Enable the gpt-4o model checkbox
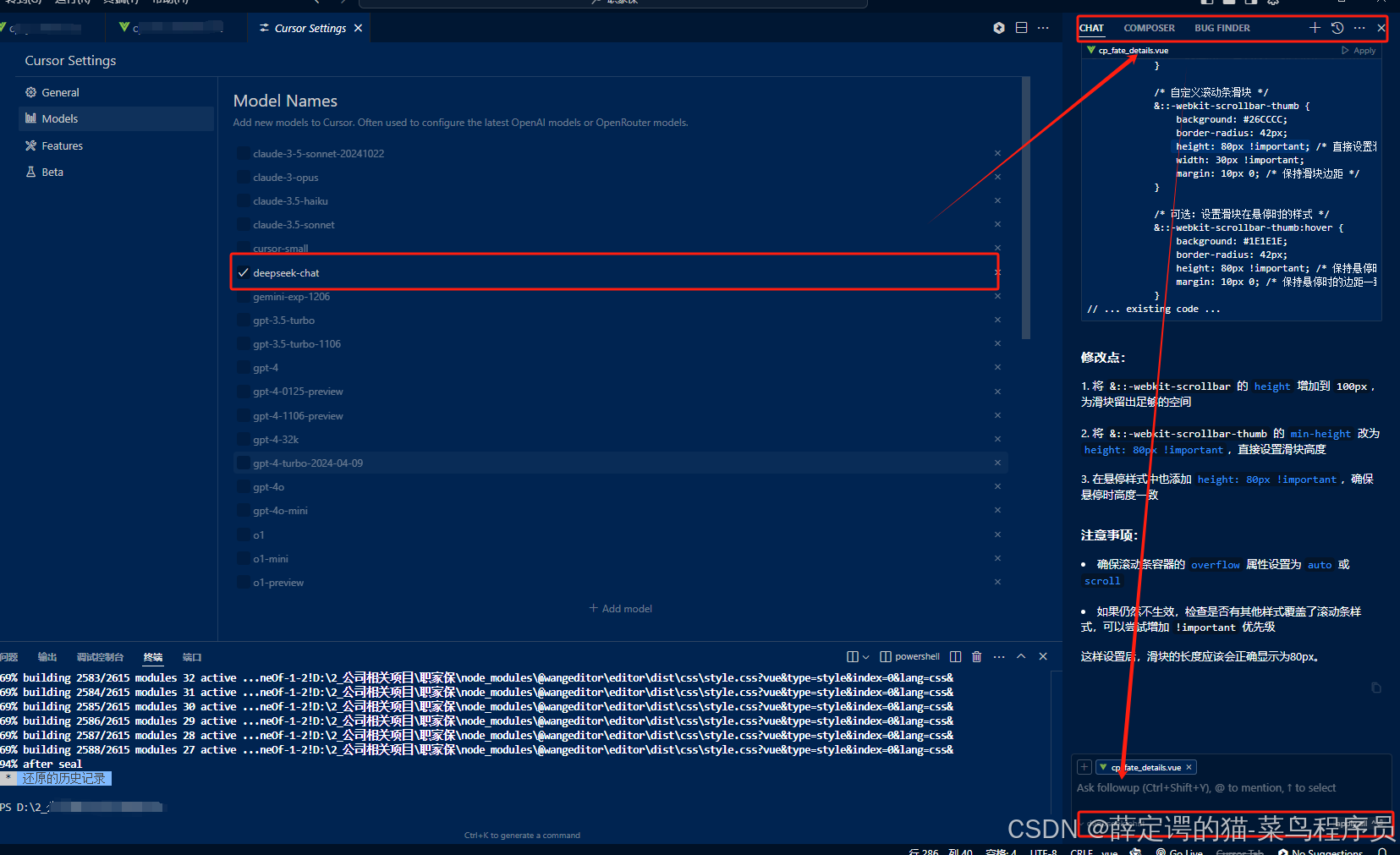The image size is (1400, 855). tap(244, 486)
